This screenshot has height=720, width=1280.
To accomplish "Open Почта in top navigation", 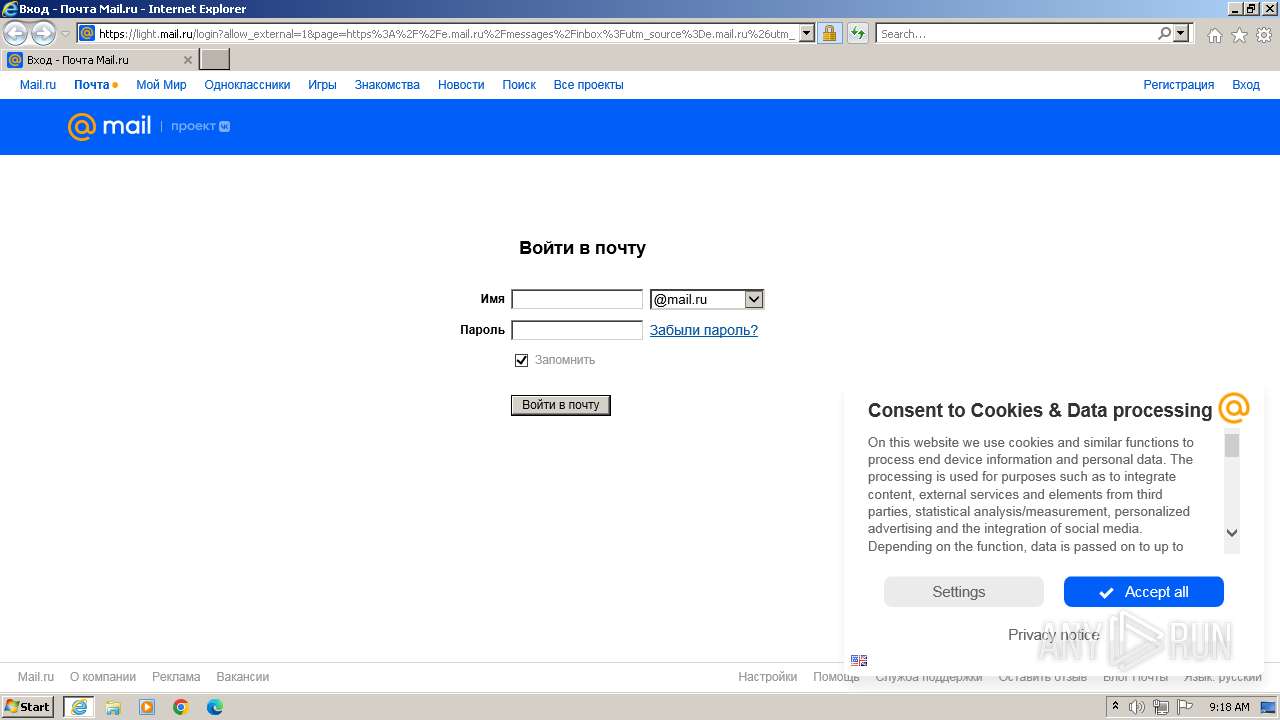I will 91,85.
